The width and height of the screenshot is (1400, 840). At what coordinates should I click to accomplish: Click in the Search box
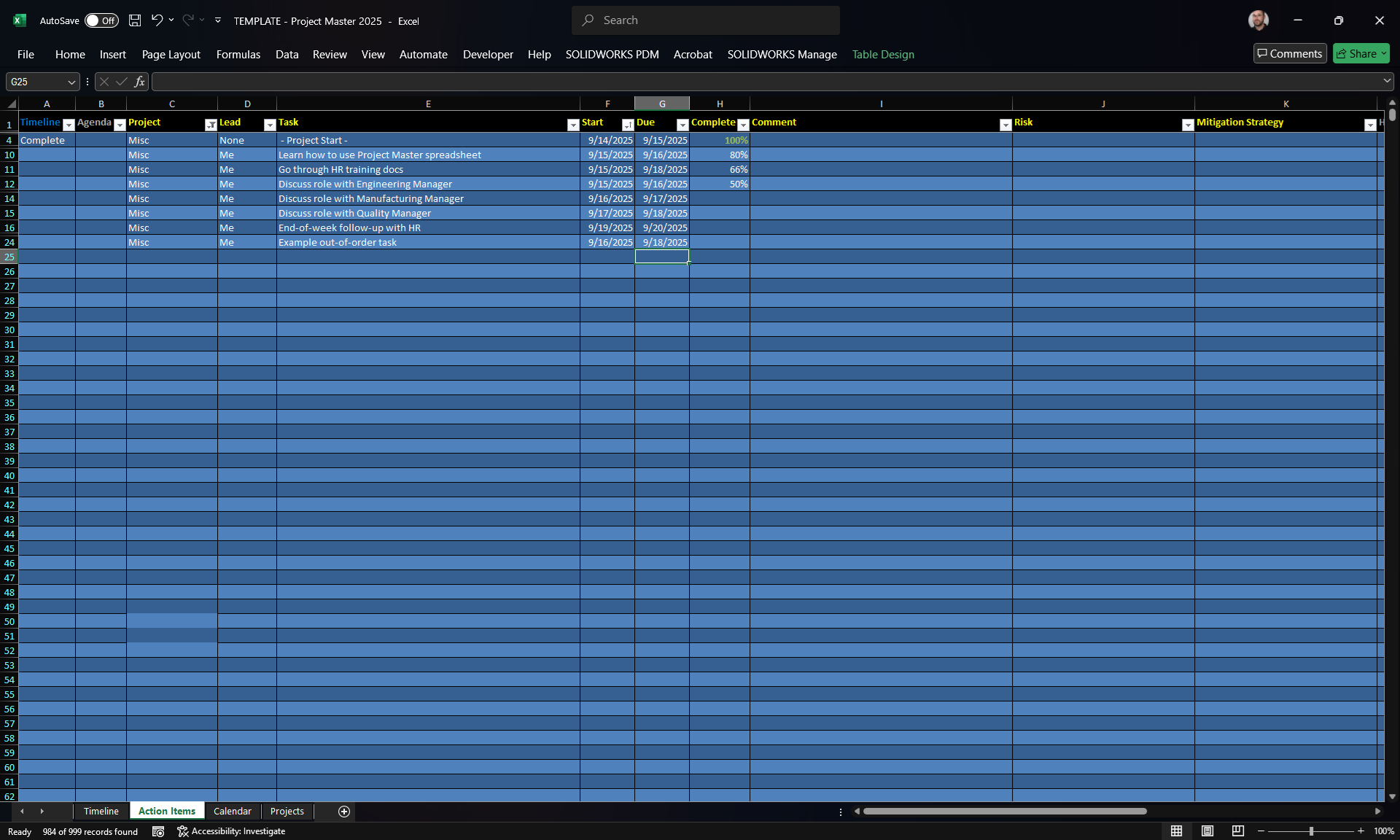(705, 20)
